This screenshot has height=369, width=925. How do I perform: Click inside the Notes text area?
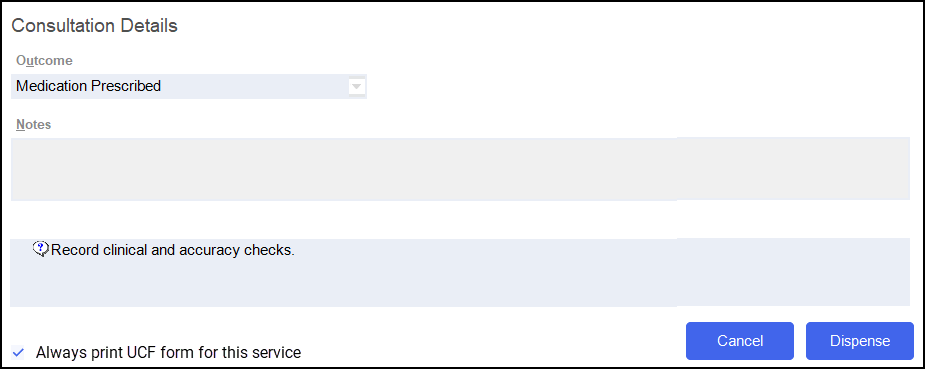(460, 169)
